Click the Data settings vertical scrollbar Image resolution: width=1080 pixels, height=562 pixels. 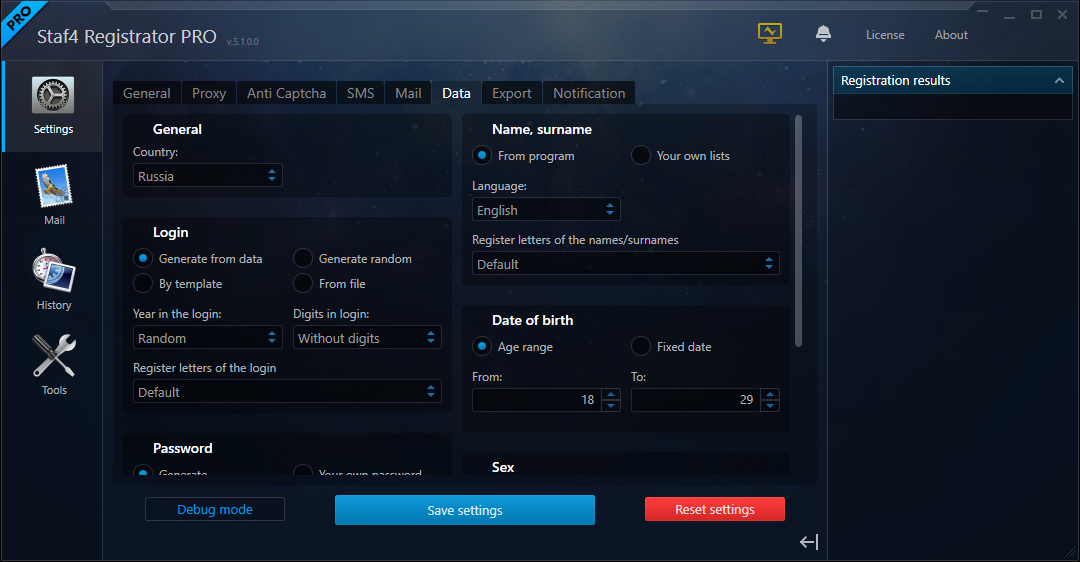[x=798, y=231]
